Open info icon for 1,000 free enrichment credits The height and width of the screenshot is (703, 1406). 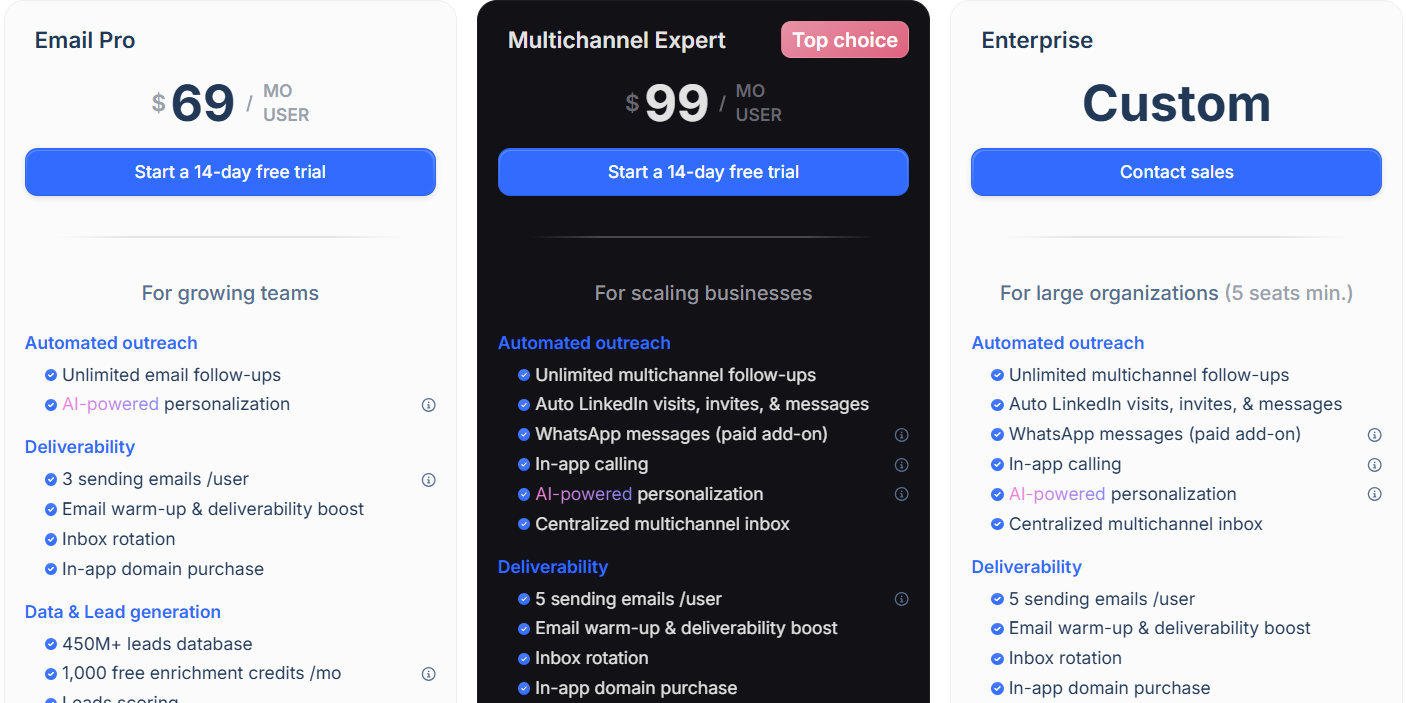(x=429, y=674)
